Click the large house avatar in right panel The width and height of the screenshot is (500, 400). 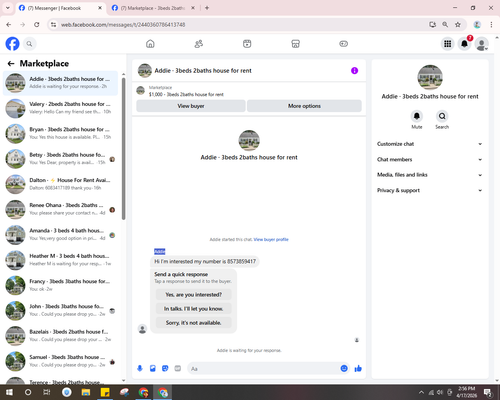(x=430, y=77)
